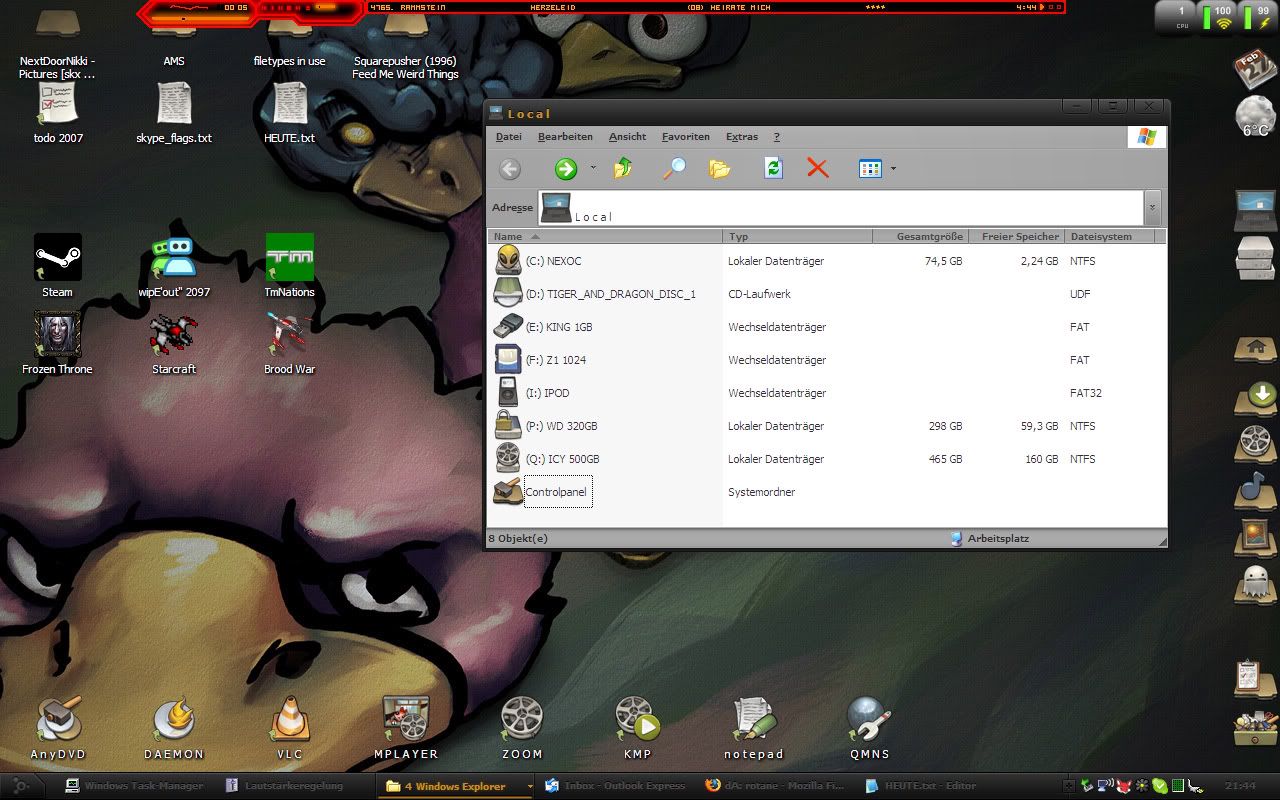This screenshot has height=800, width=1280.
Task: Expand the address bar dropdown chevron
Action: tap(1153, 208)
